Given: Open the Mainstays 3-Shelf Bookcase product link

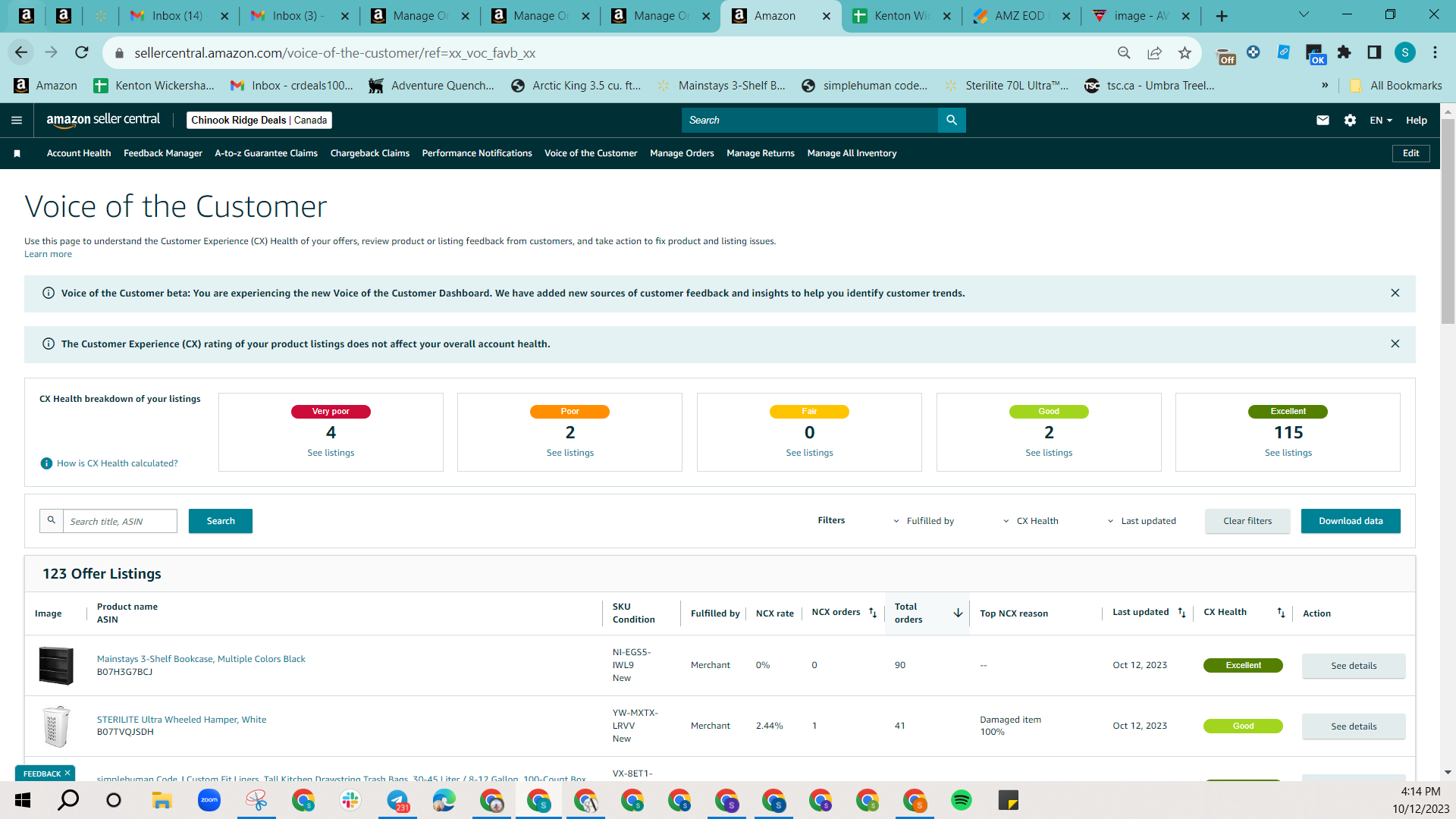Looking at the screenshot, I should pyautogui.click(x=201, y=659).
